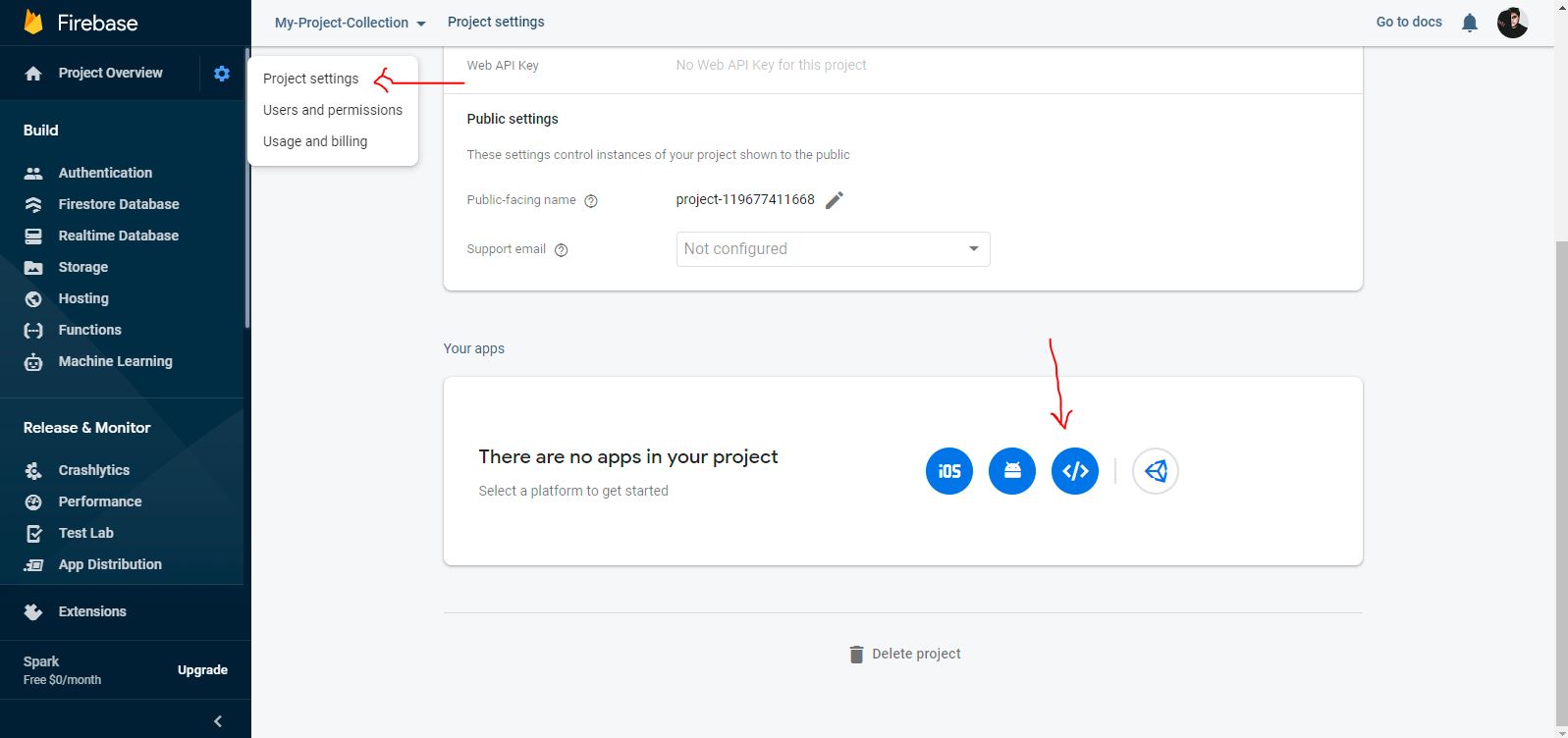Open the user account avatar

1512,23
